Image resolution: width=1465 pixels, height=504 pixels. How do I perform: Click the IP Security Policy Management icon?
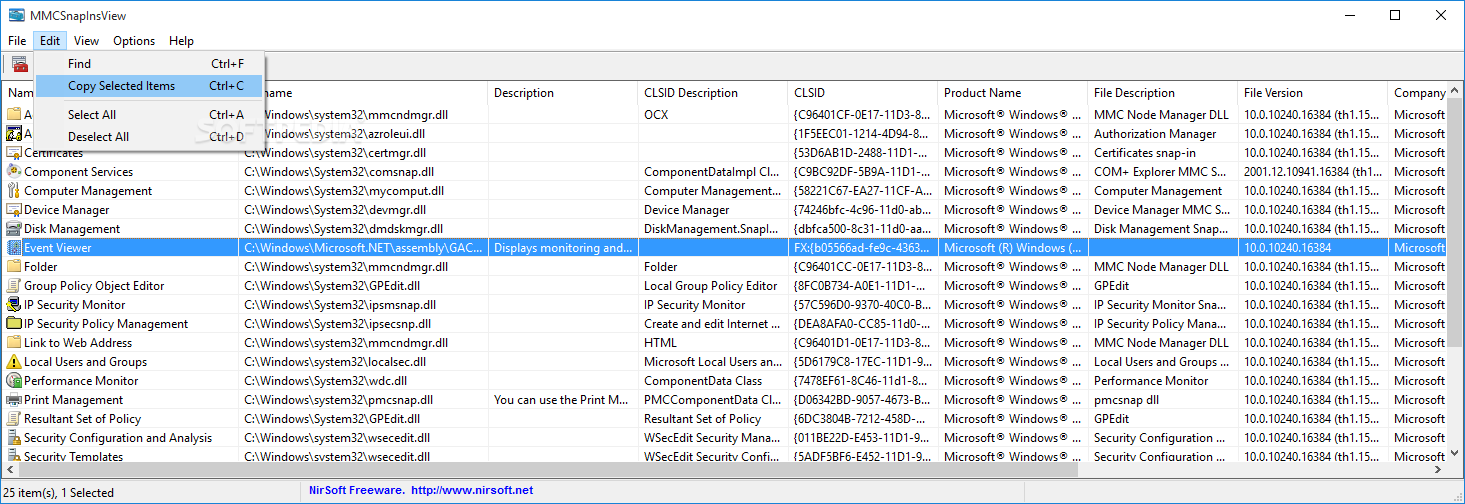tap(14, 324)
